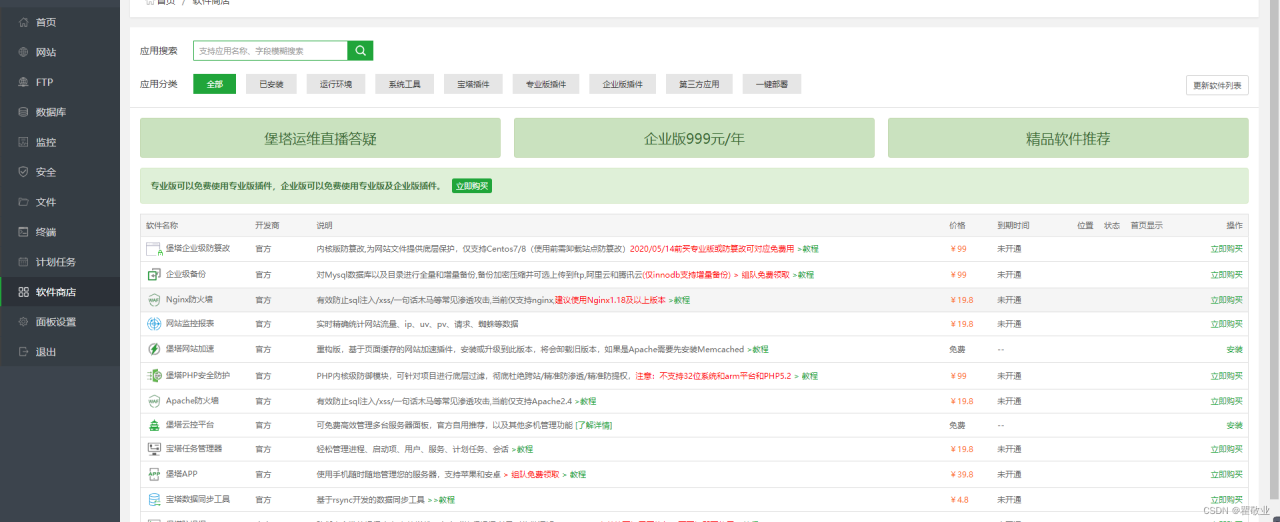Viewport: 1280px width, 522px height.
Task: Click the 安全 shield icon in sidebar
Action: pyautogui.click(x=24, y=172)
